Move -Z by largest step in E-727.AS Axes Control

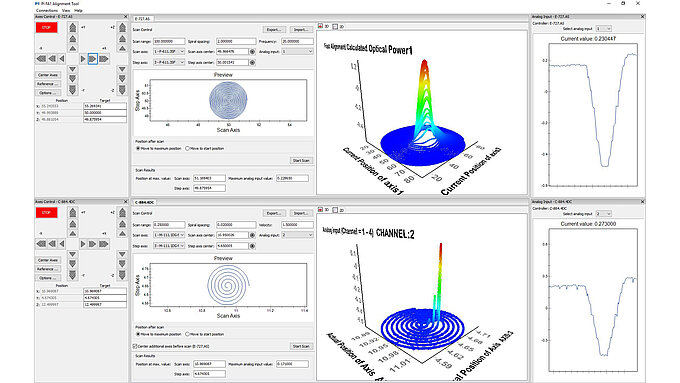pos(122,89)
